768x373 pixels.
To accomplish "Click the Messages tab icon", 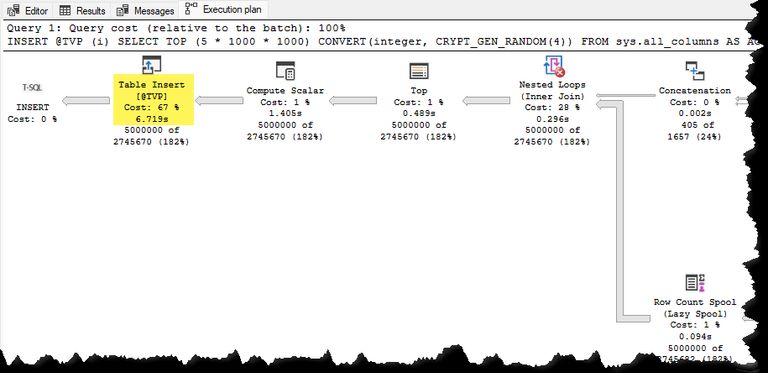I will [x=122, y=10].
